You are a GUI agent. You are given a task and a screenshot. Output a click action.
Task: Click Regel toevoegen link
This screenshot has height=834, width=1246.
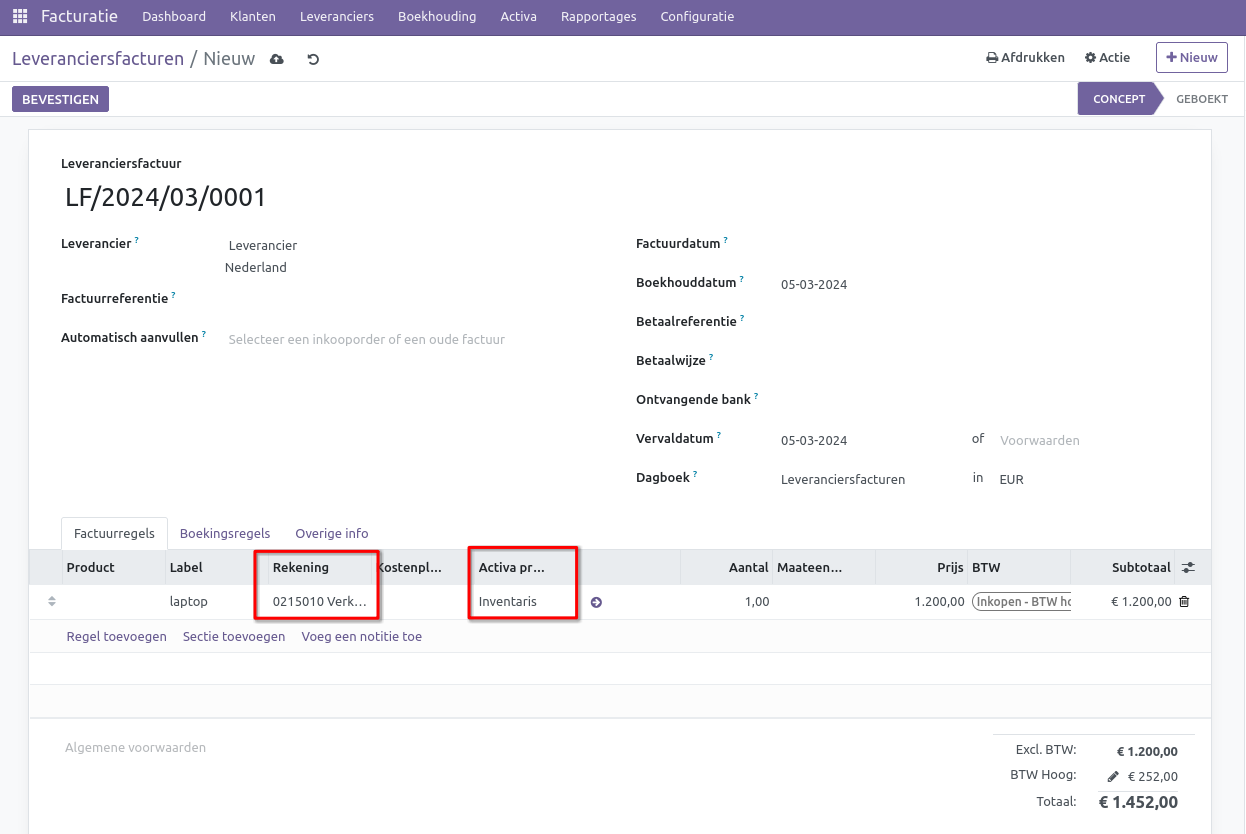[x=116, y=636]
